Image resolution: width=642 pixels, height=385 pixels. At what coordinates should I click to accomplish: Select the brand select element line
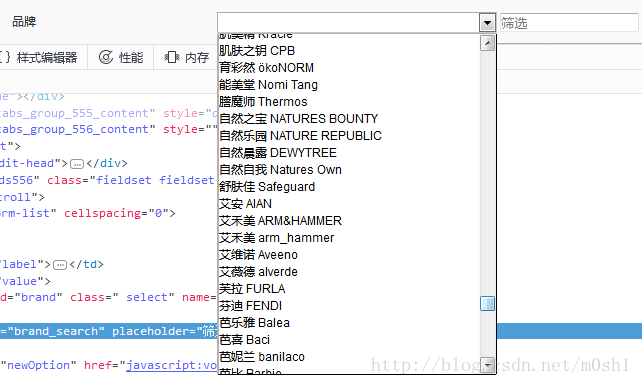109,297
